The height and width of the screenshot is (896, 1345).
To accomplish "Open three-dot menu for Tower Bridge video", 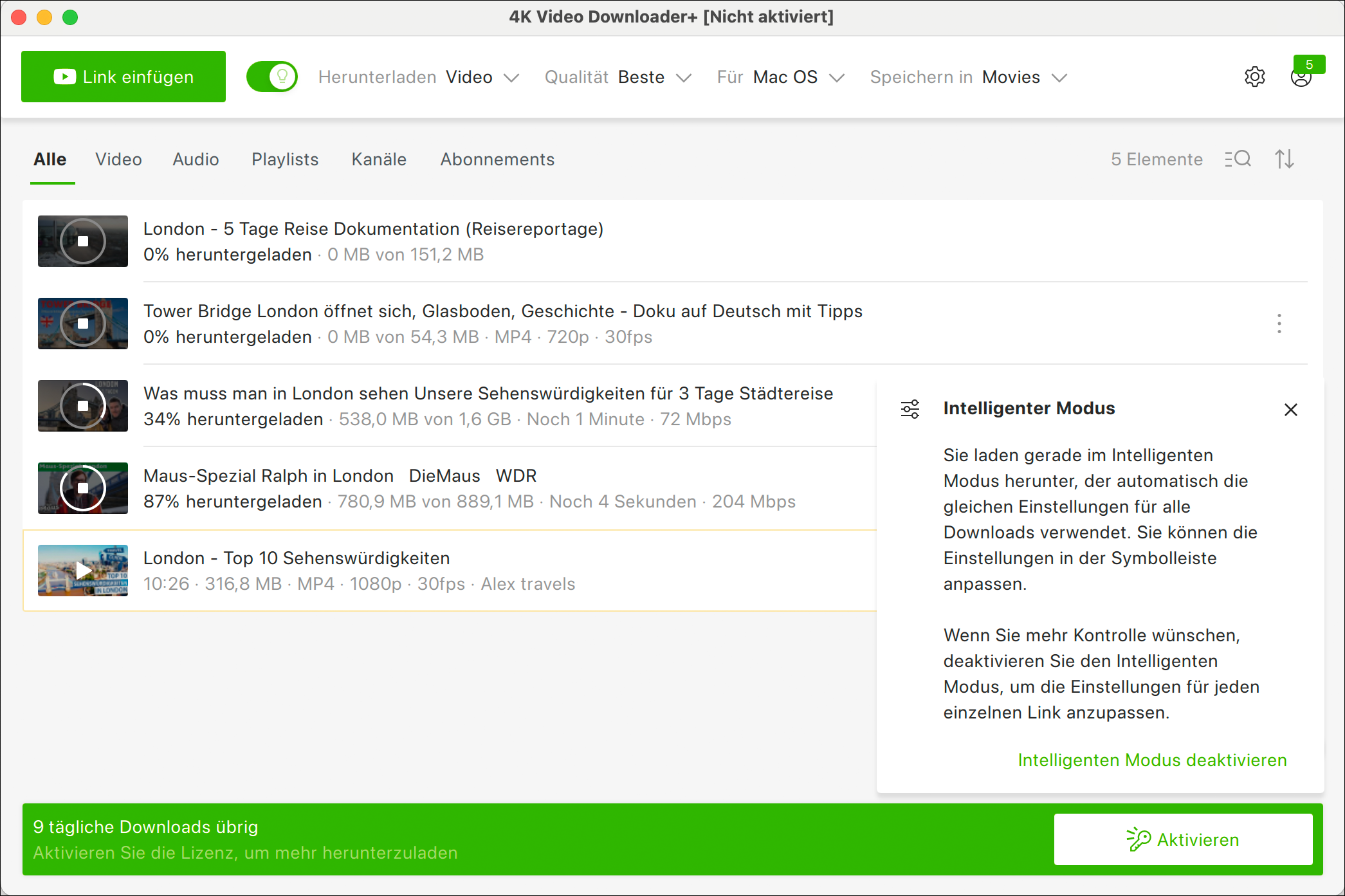I will pos(1279,324).
